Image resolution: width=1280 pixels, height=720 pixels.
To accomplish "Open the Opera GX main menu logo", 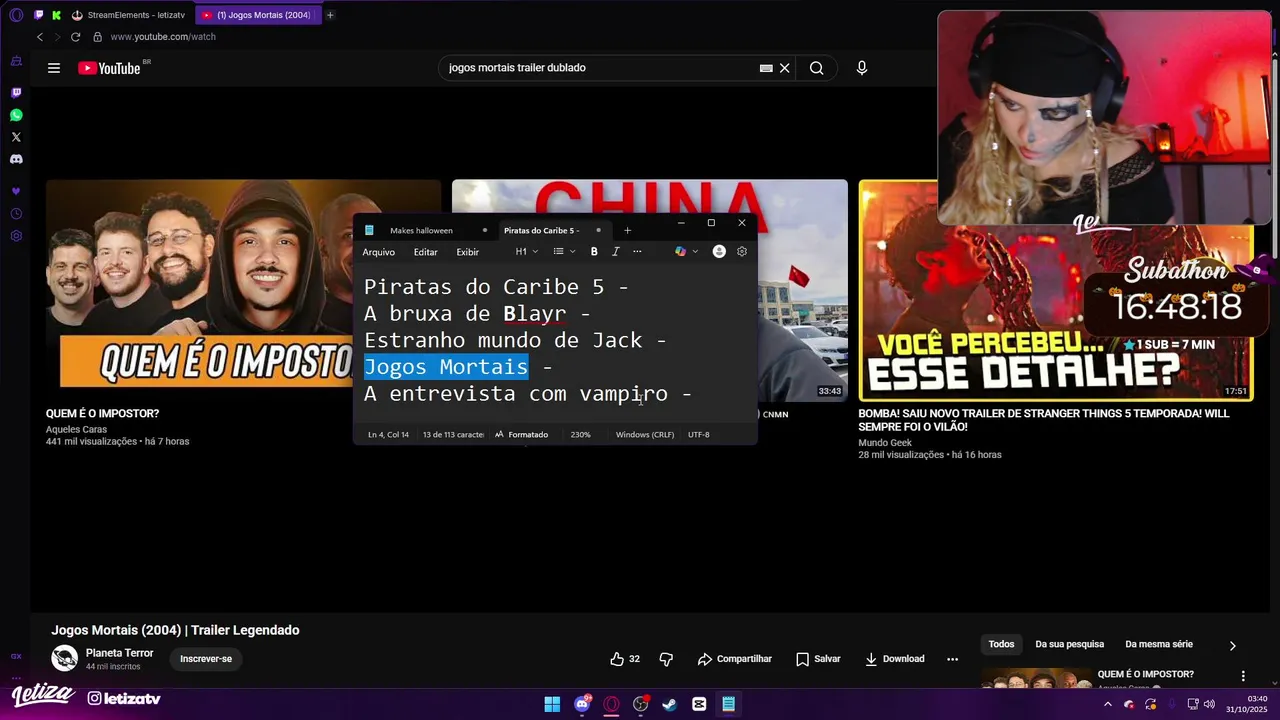I will click(16, 15).
